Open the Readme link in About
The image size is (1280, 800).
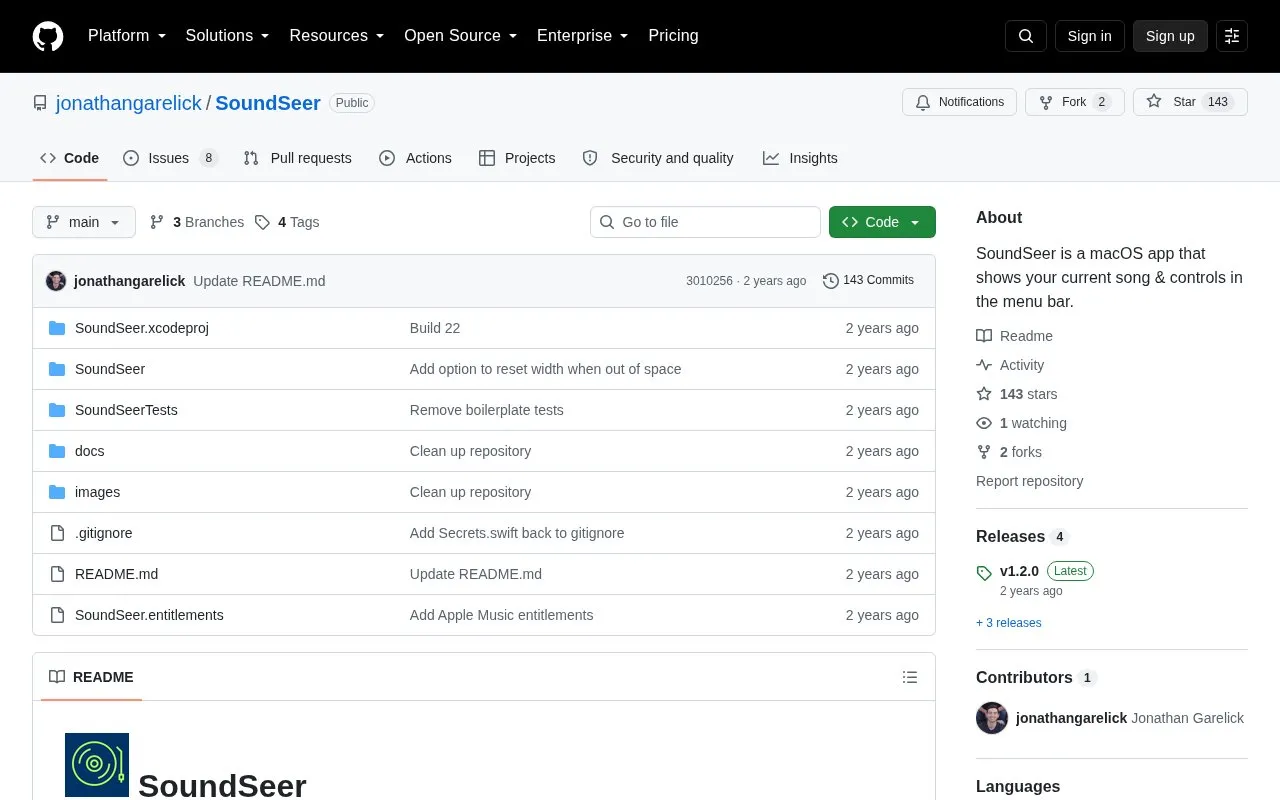[x=1014, y=336]
